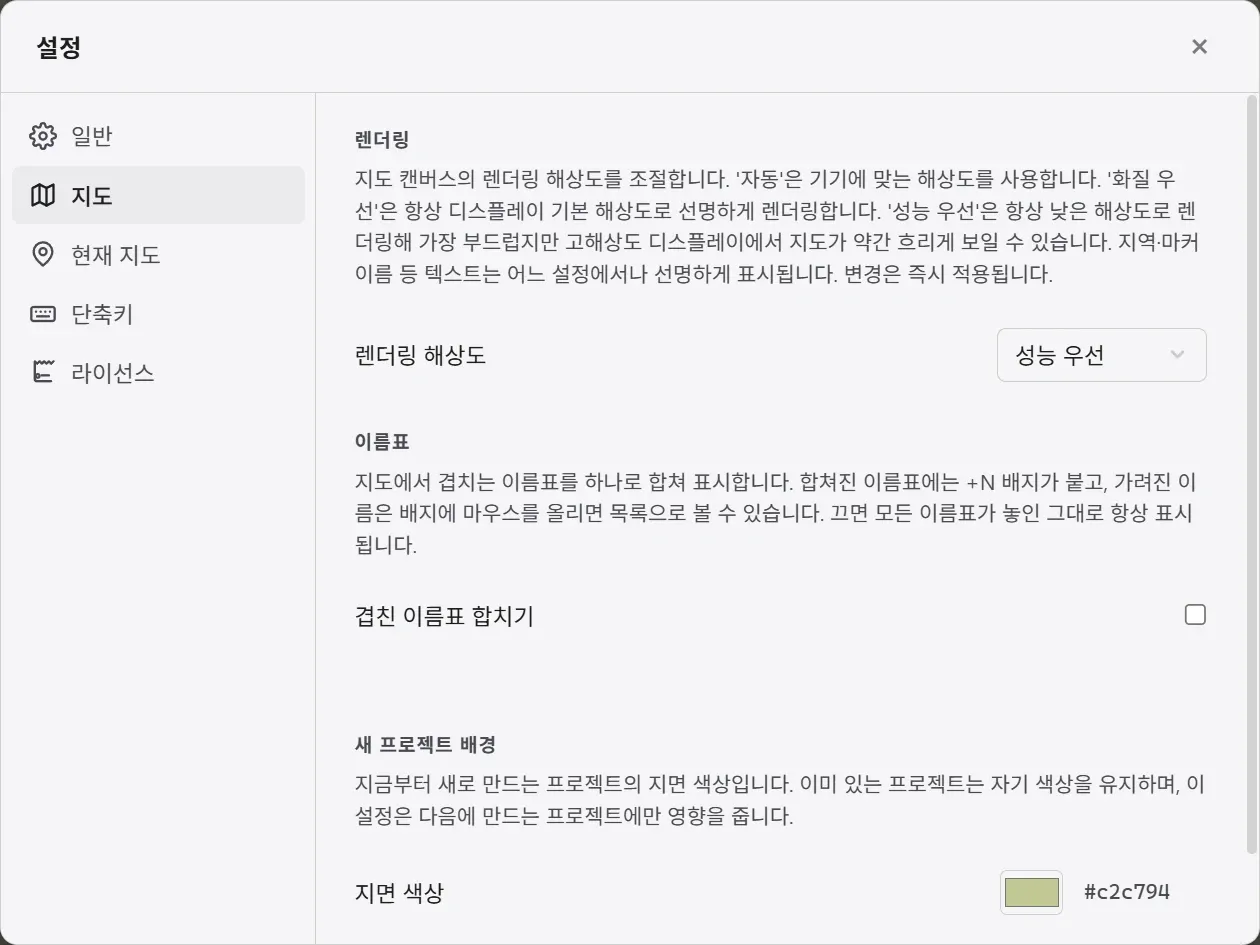Open the 일반 settings section

pos(158,136)
